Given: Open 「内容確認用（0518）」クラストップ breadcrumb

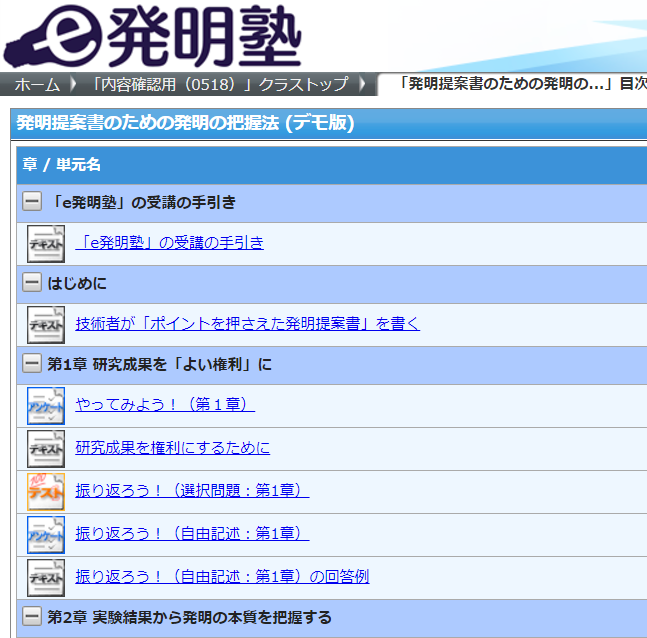Looking at the screenshot, I should point(219,84).
